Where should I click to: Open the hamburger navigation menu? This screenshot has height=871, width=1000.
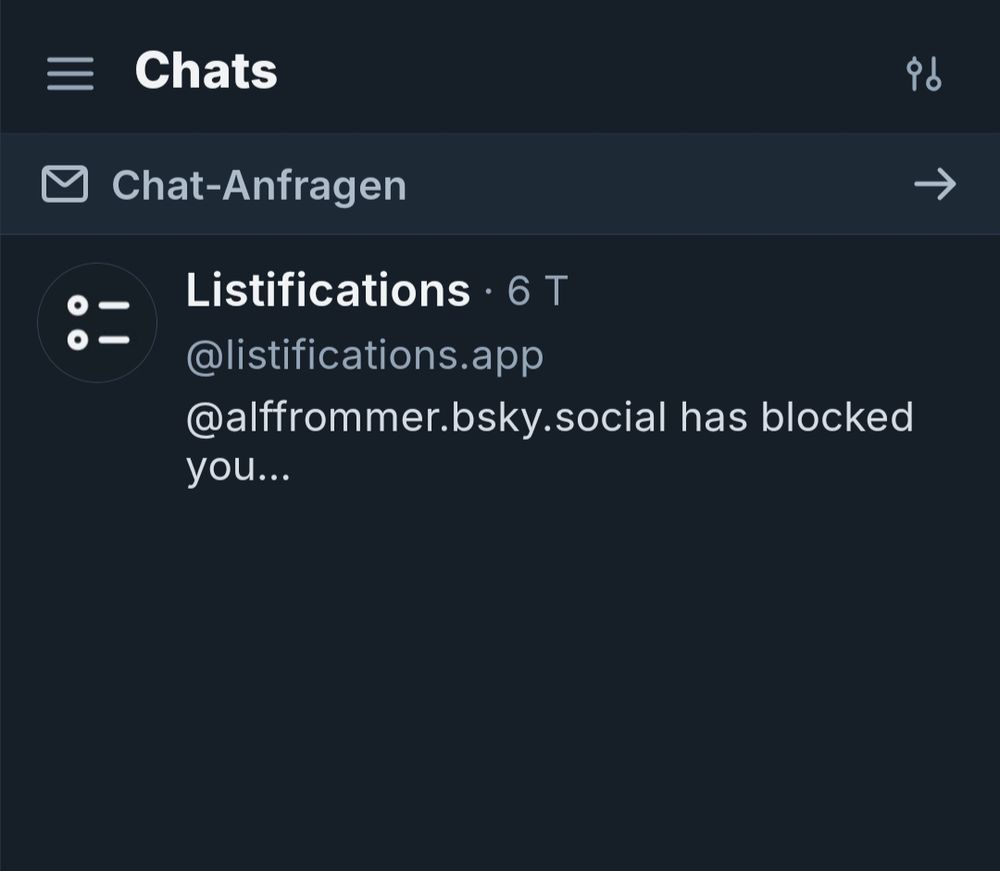69,71
